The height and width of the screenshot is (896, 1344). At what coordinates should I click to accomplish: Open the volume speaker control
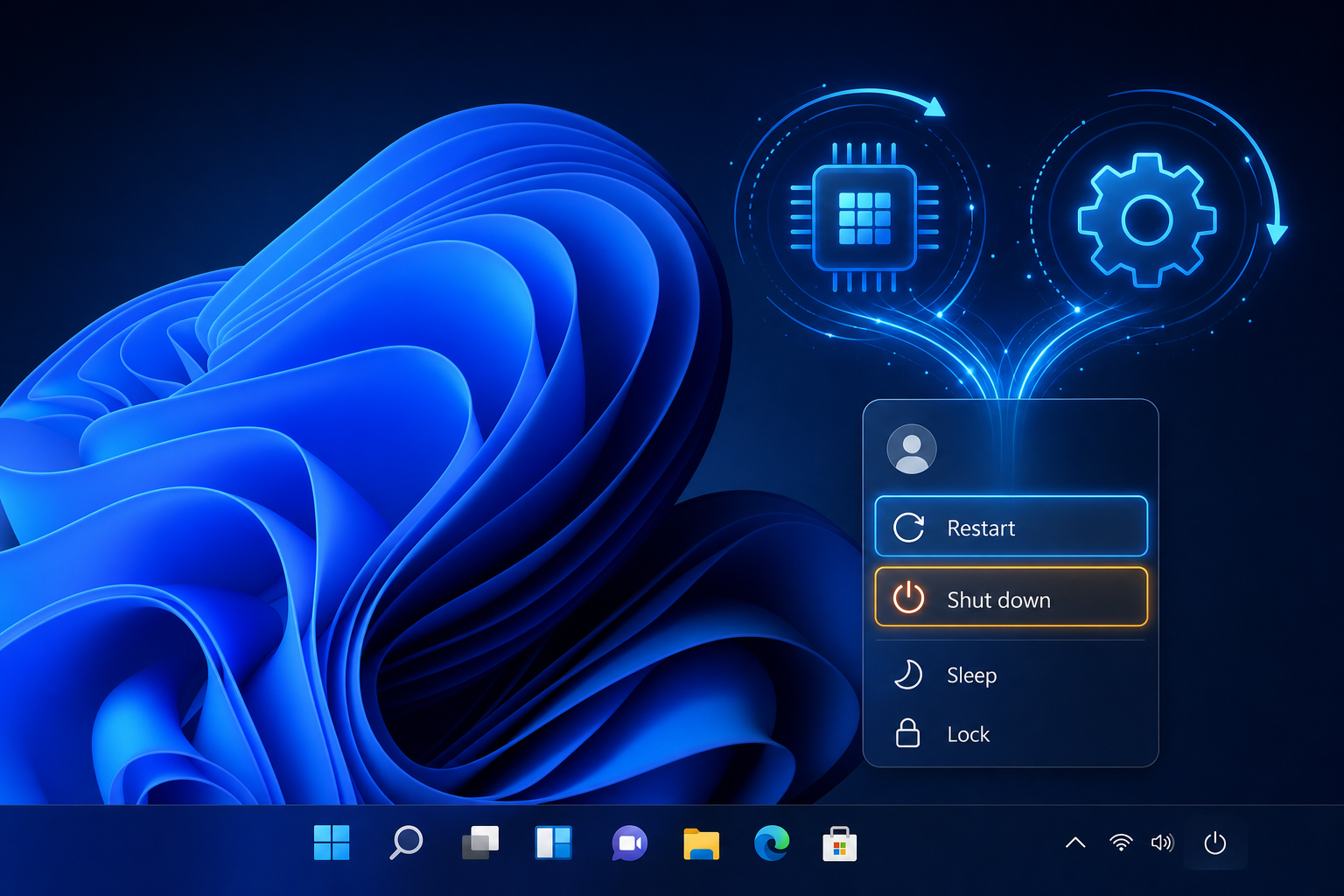pos(1162,843)
